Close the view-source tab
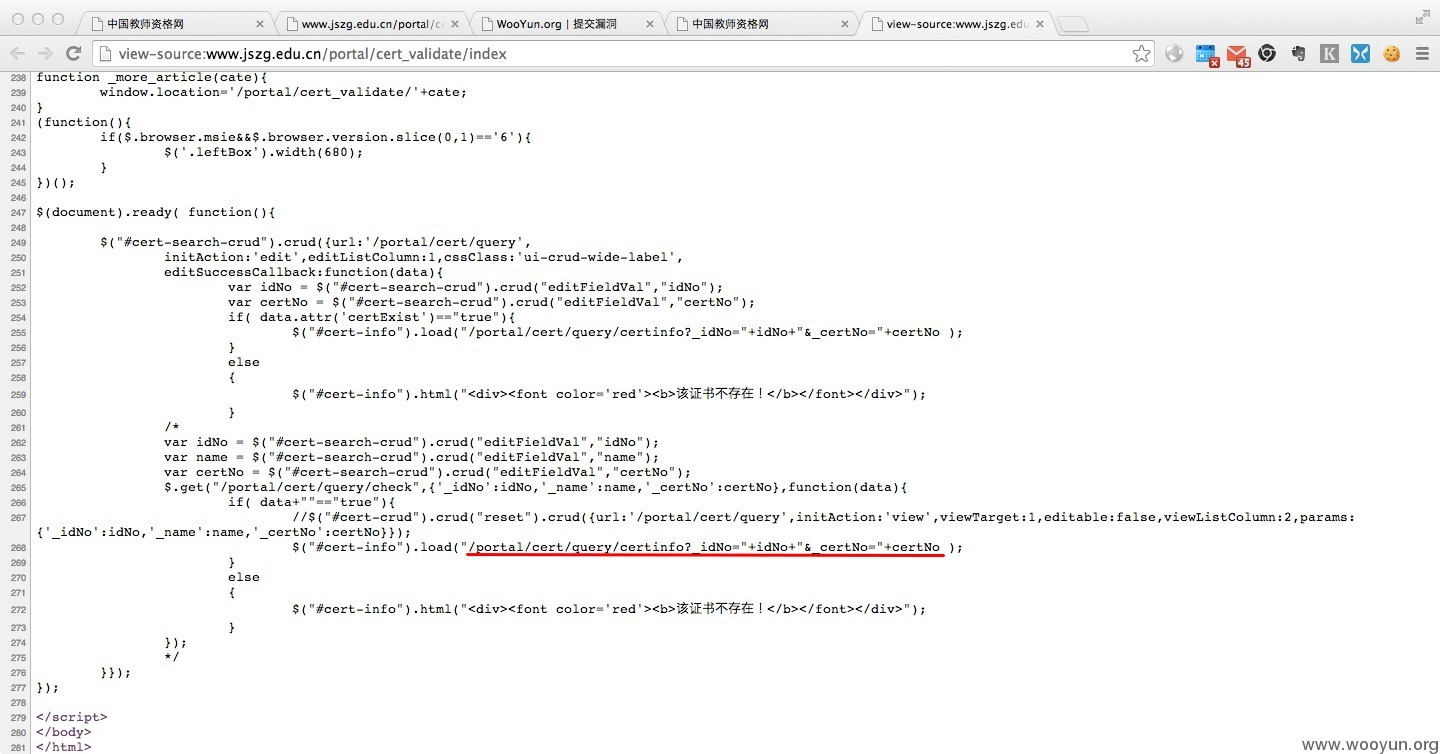Image resolution: width=1440 pixels, height=754 pixels. 1039,24
